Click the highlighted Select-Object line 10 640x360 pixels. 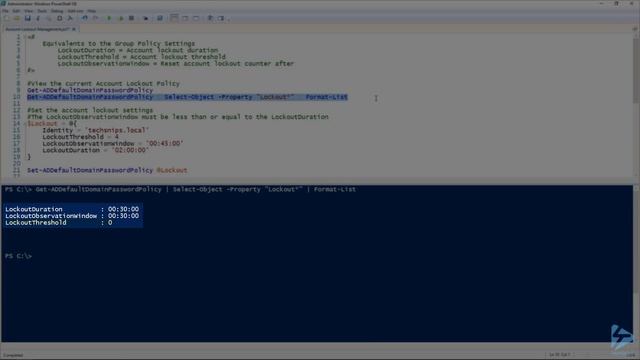pyautogui.click(x=187, y=97)
